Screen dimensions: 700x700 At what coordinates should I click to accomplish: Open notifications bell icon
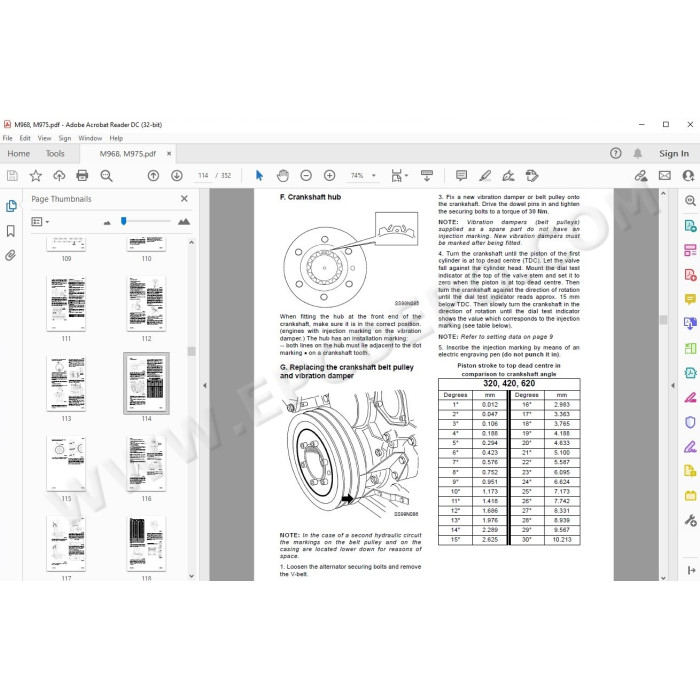click(638, 154)
